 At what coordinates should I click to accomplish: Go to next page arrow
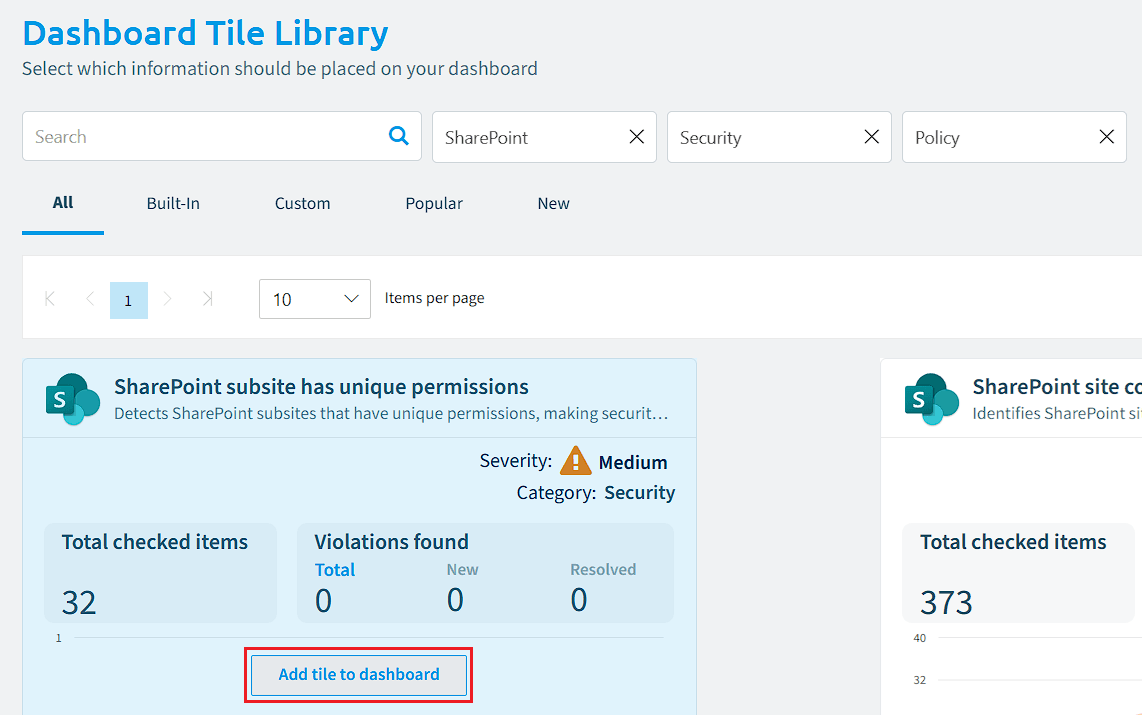coord(168,299)
